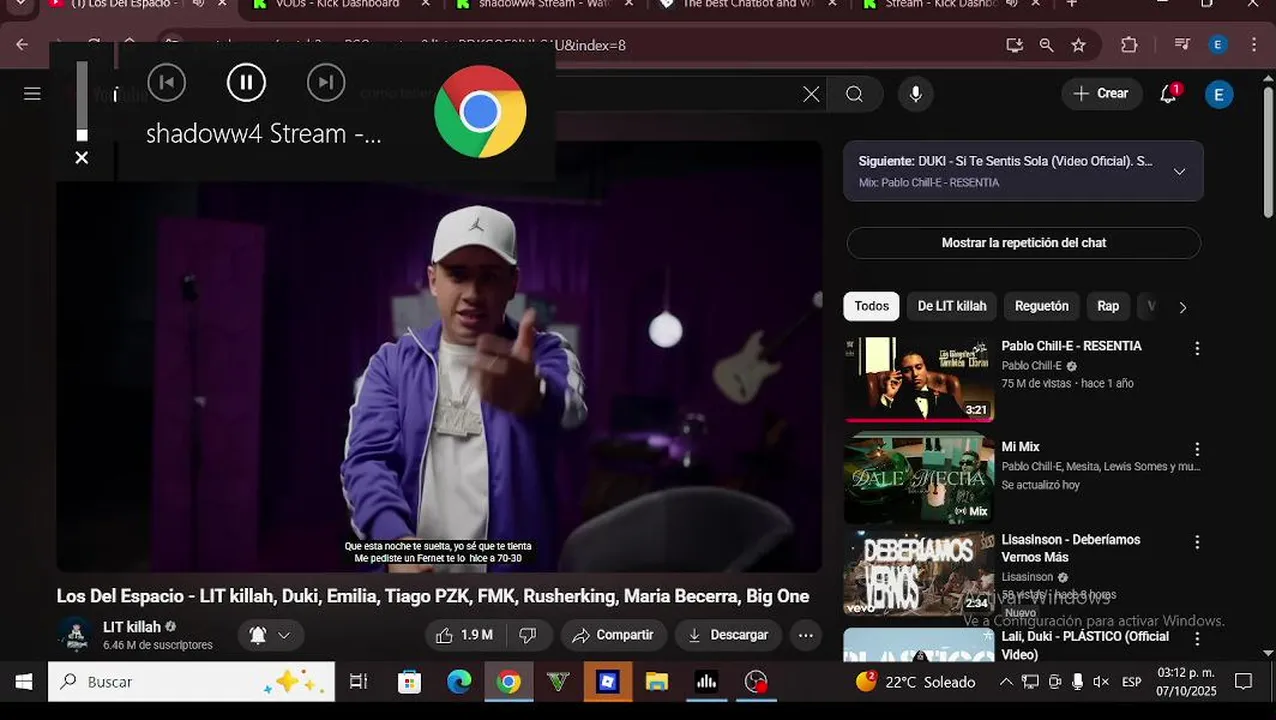Open Pablo Chill-E RESENTIA video thumbnail
1276x720 pixels.
919,379
